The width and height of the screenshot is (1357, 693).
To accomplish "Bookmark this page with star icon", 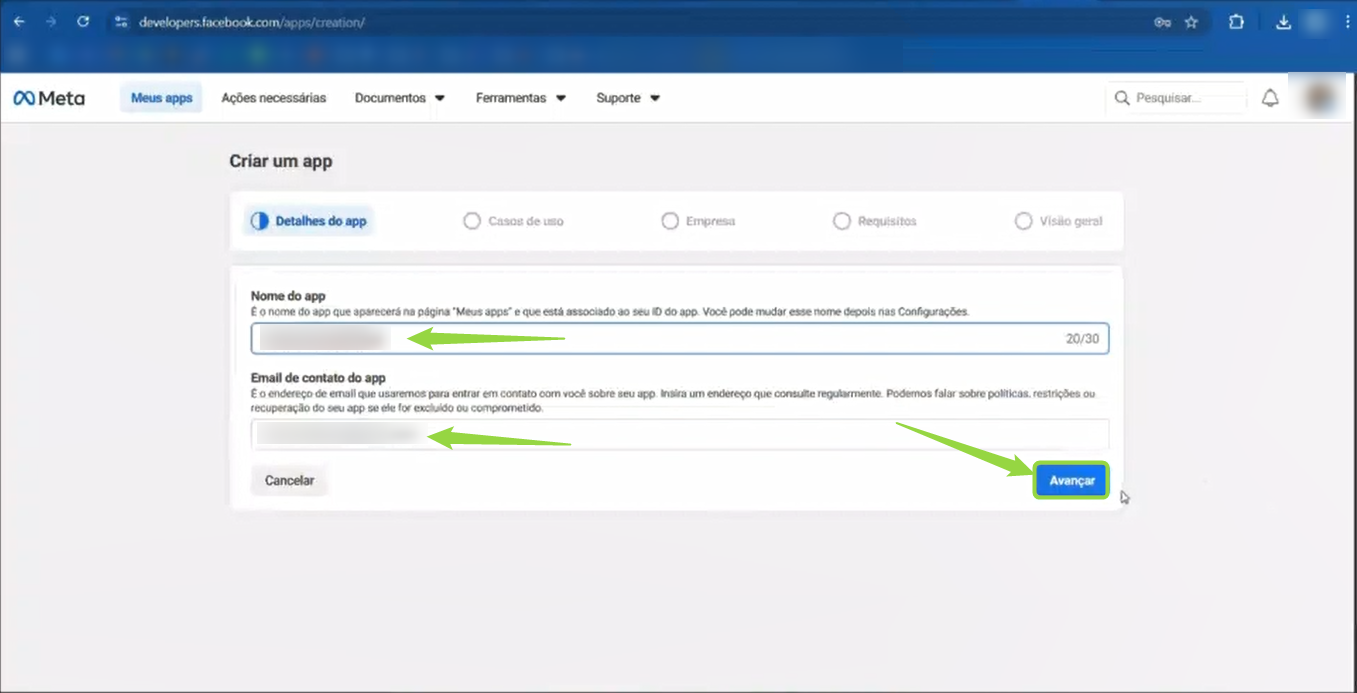I will (x=1191, y=22).
